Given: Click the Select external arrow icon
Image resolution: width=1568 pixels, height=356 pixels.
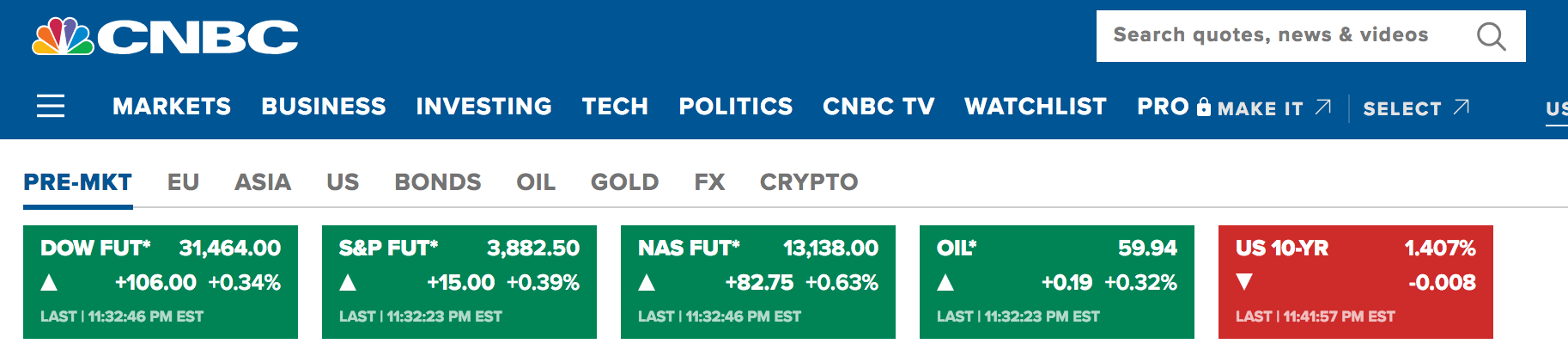Looking at the screenshot, I should [x=1462, y=107].
